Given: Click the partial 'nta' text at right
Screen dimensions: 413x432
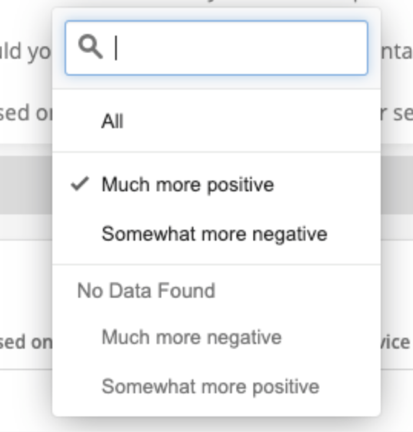Looking at the screenshot, I should point(397,52).
